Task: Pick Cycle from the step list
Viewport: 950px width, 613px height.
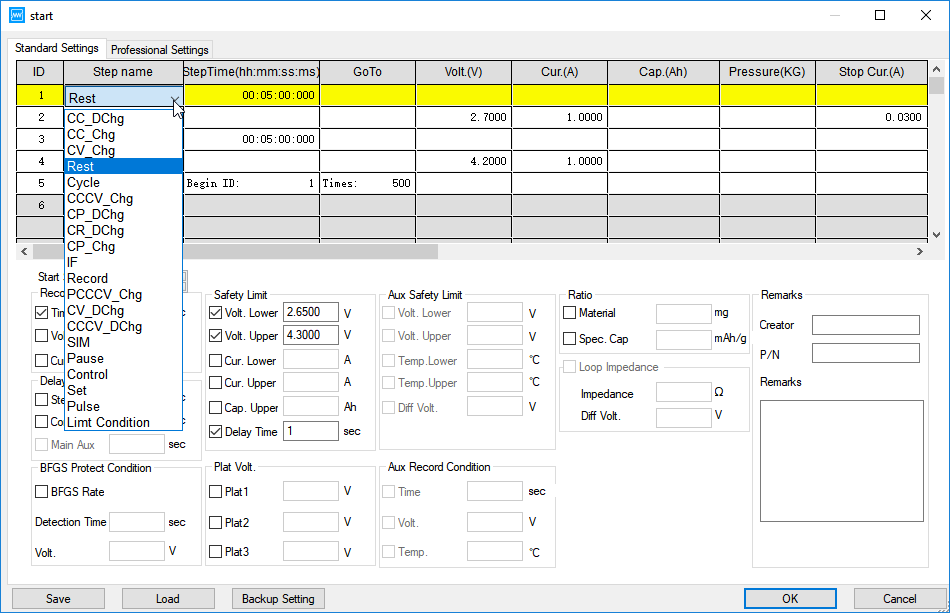Action: (x=123, y=182)
